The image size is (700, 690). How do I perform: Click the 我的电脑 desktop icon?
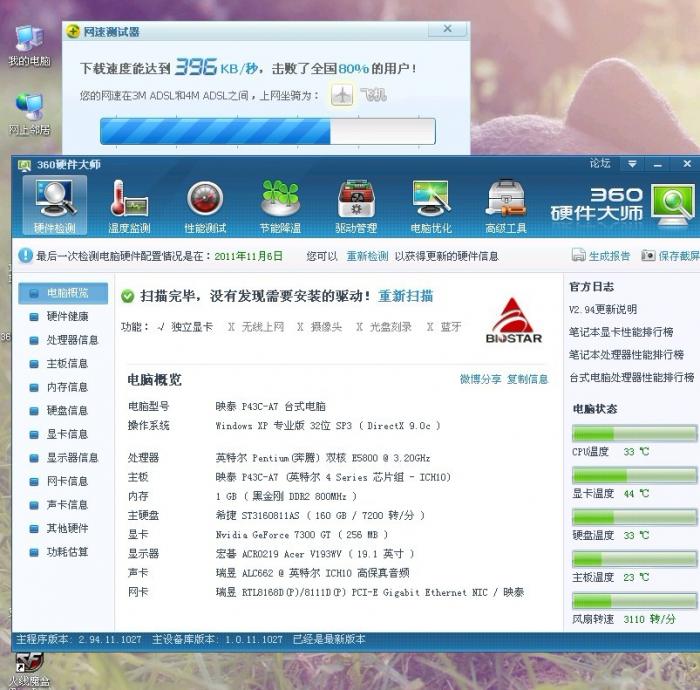29,45
